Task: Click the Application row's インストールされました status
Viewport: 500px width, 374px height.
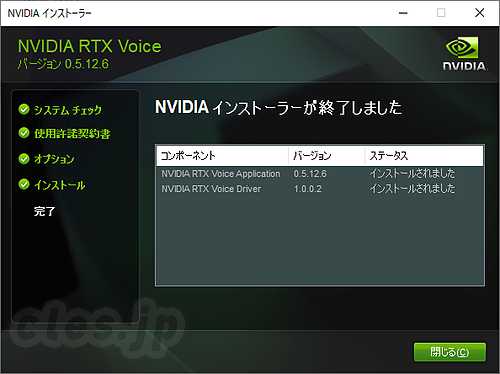Action: point(412,173)
